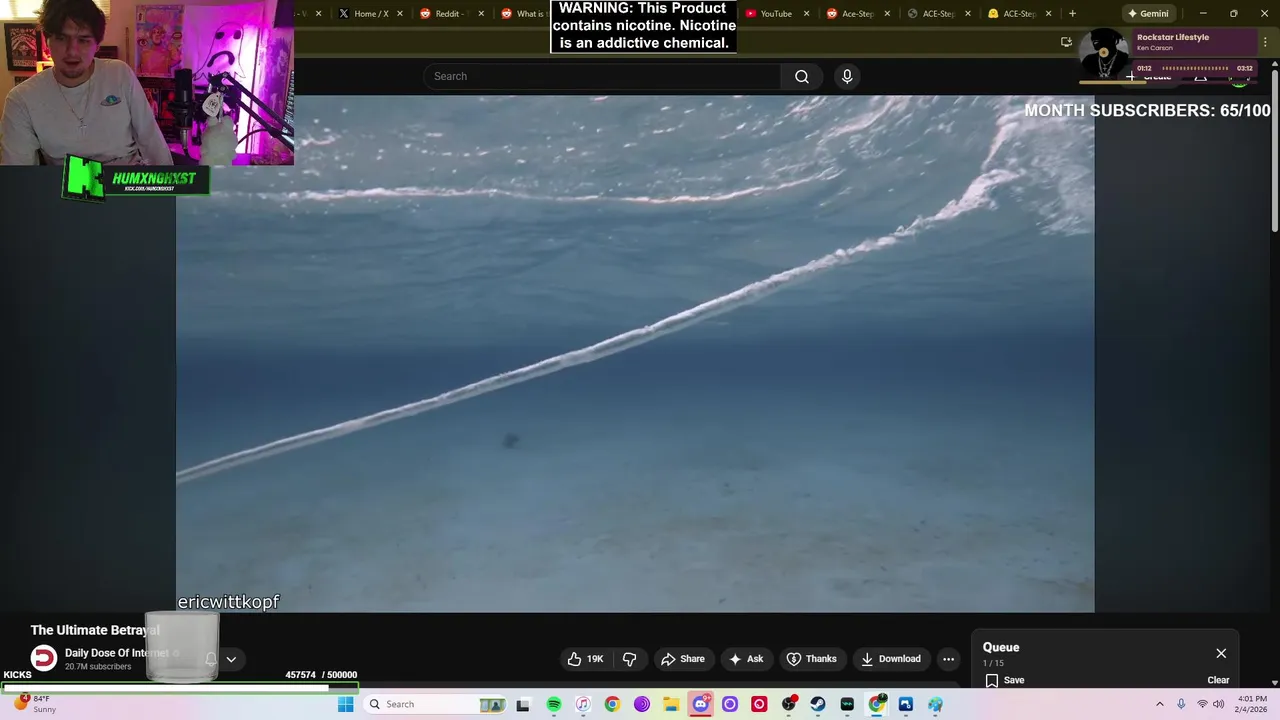This screenshot has height=720, width=1280.
Task: Switch to the YouTube browser tab
Action: 776,13
